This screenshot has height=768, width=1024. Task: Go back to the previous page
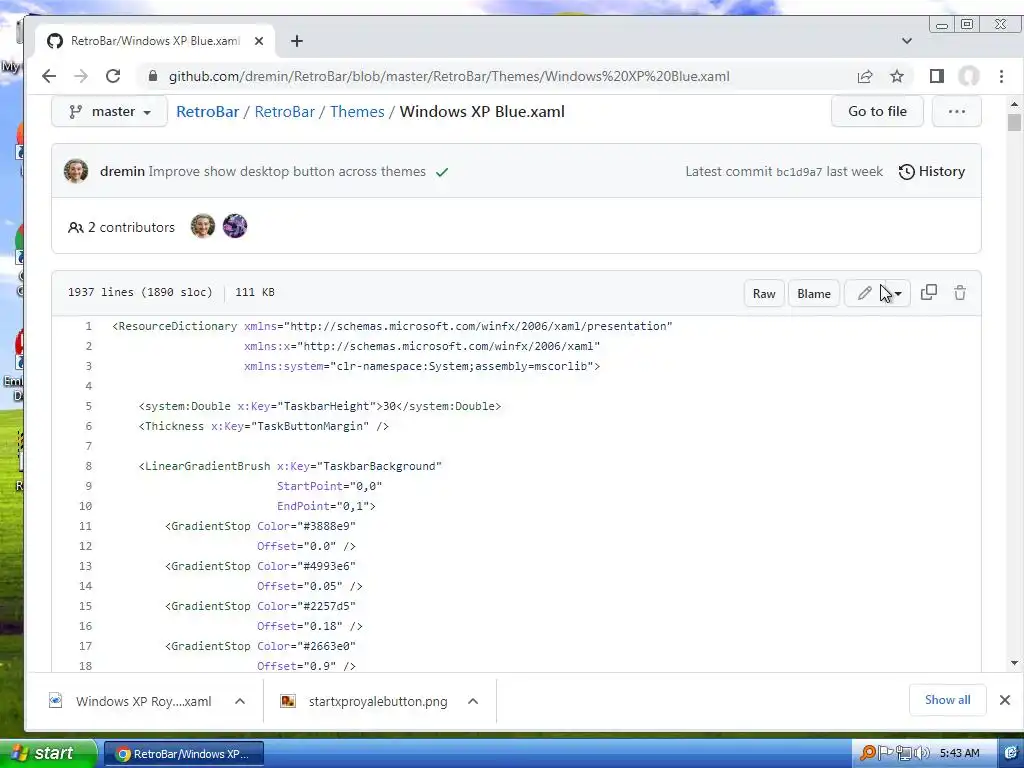click(49, 76)
